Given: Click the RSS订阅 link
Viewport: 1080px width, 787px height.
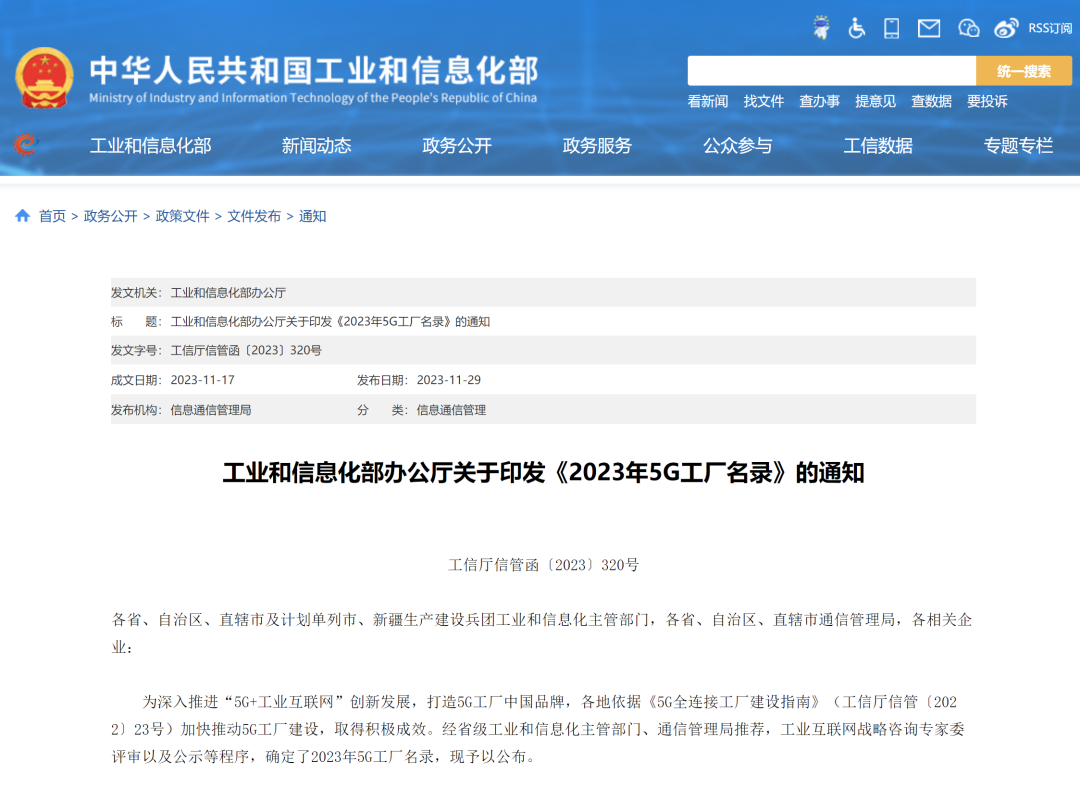Looking at the screenshot, I should (x=1050, y=28).
